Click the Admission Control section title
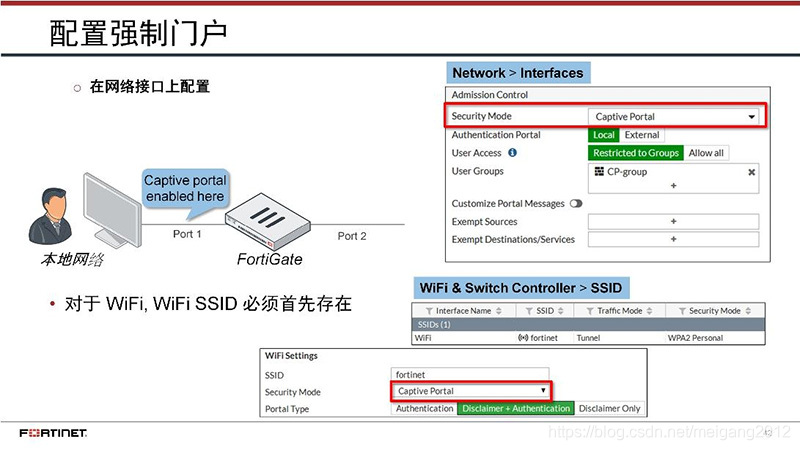Image resolution: width=800 pixels, height=450 pixels. coord(489,94)
